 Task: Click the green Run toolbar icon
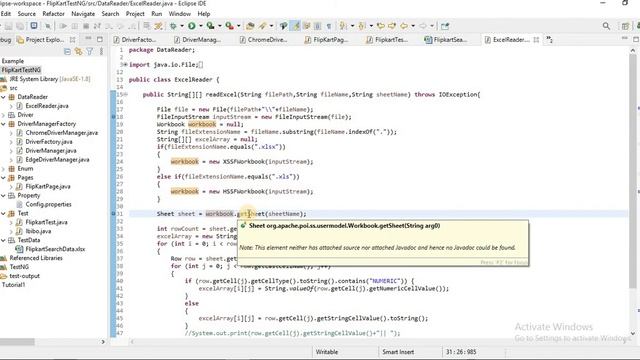191,26
